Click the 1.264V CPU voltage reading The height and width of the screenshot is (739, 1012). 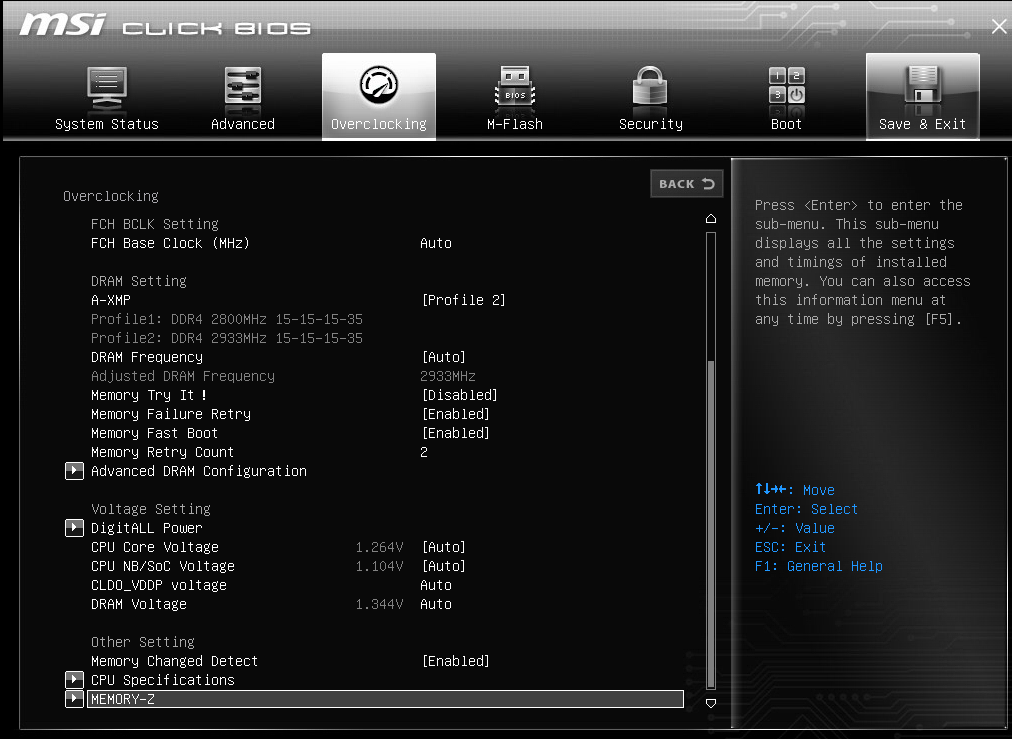[x=380, y=547]
